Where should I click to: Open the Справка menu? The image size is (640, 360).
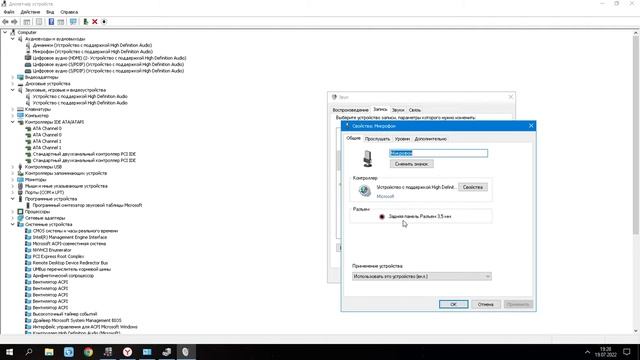[x=69, y=12]
